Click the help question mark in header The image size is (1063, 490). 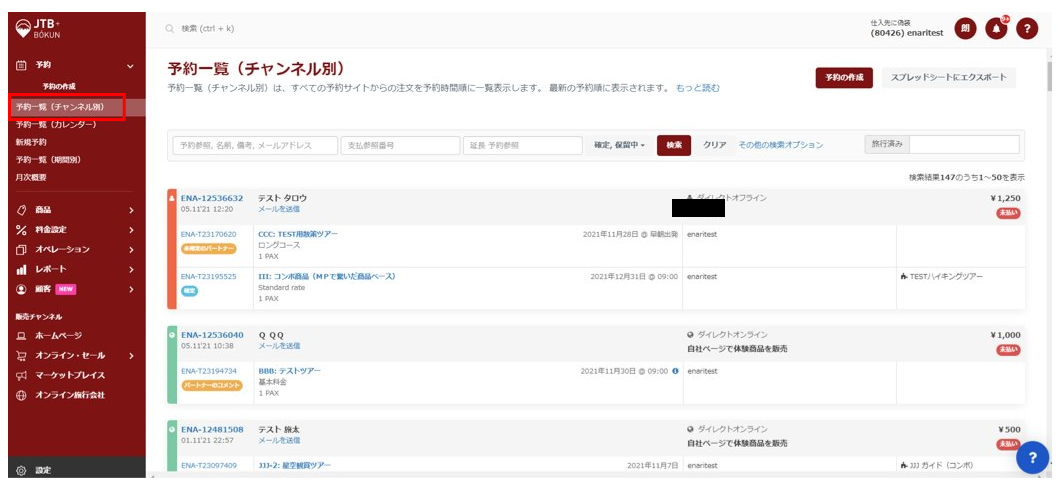(1027, 29)
